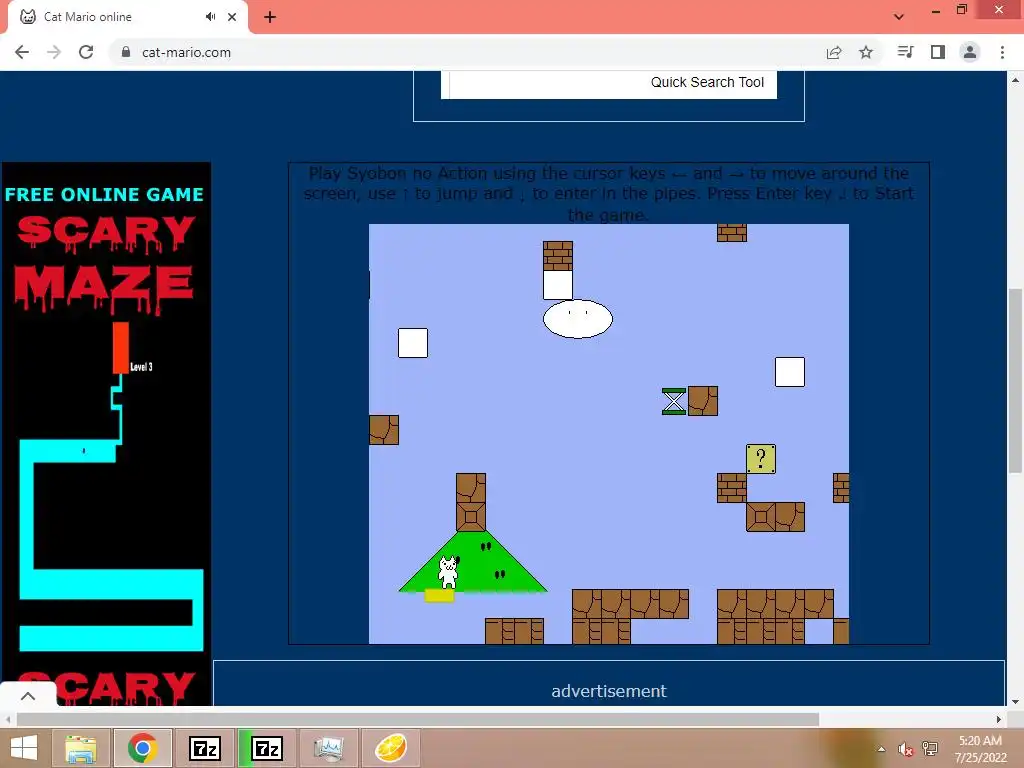The height and width of the screenshot is (768, 1024).
Task: Click the muted volume tray icon
Action: (905, 749)
